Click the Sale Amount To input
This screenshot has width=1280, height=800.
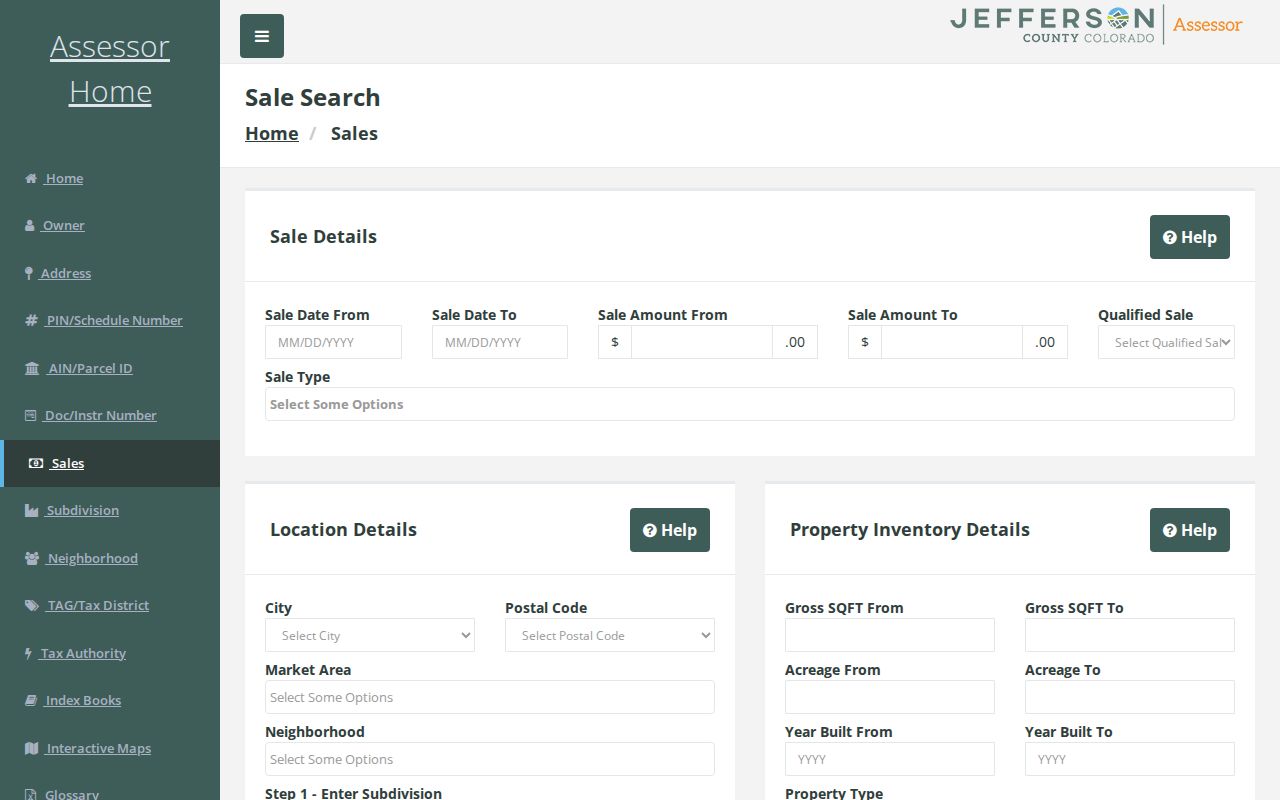(952, 342)
